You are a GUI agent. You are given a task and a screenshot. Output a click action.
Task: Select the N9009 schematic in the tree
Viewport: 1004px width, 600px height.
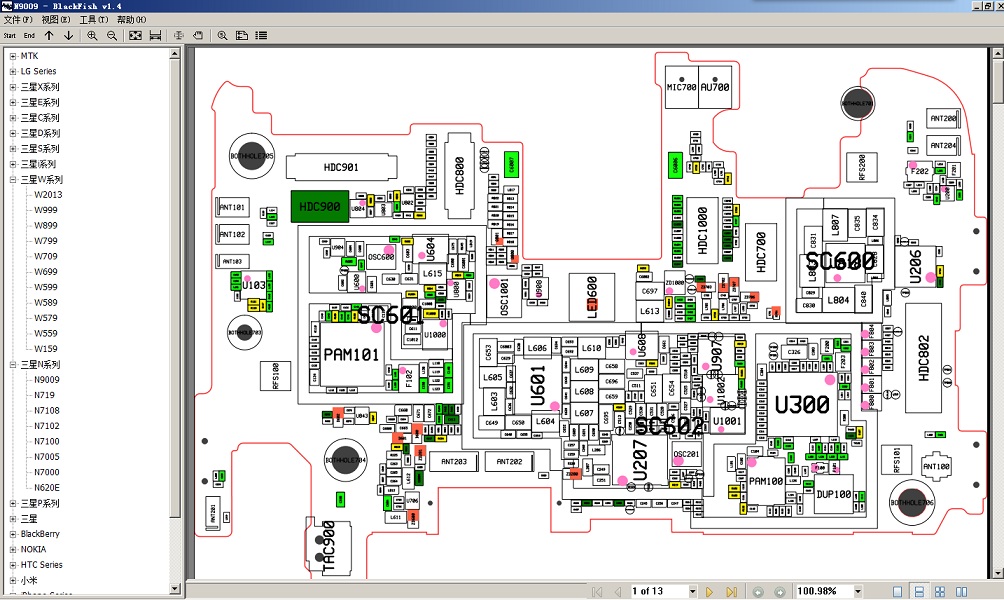coord(48,380)
